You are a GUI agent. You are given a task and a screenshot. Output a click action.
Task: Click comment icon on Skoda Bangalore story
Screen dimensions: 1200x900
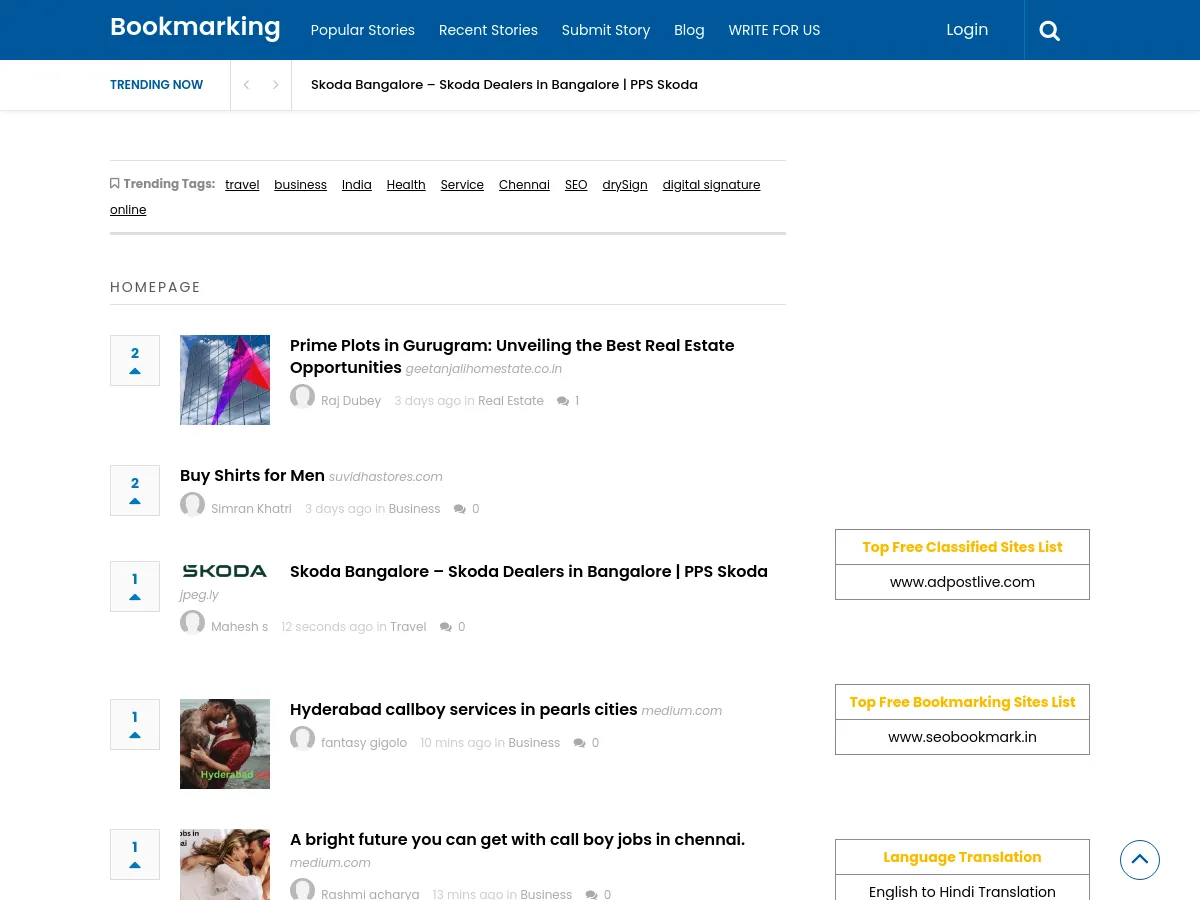[446, 626]
